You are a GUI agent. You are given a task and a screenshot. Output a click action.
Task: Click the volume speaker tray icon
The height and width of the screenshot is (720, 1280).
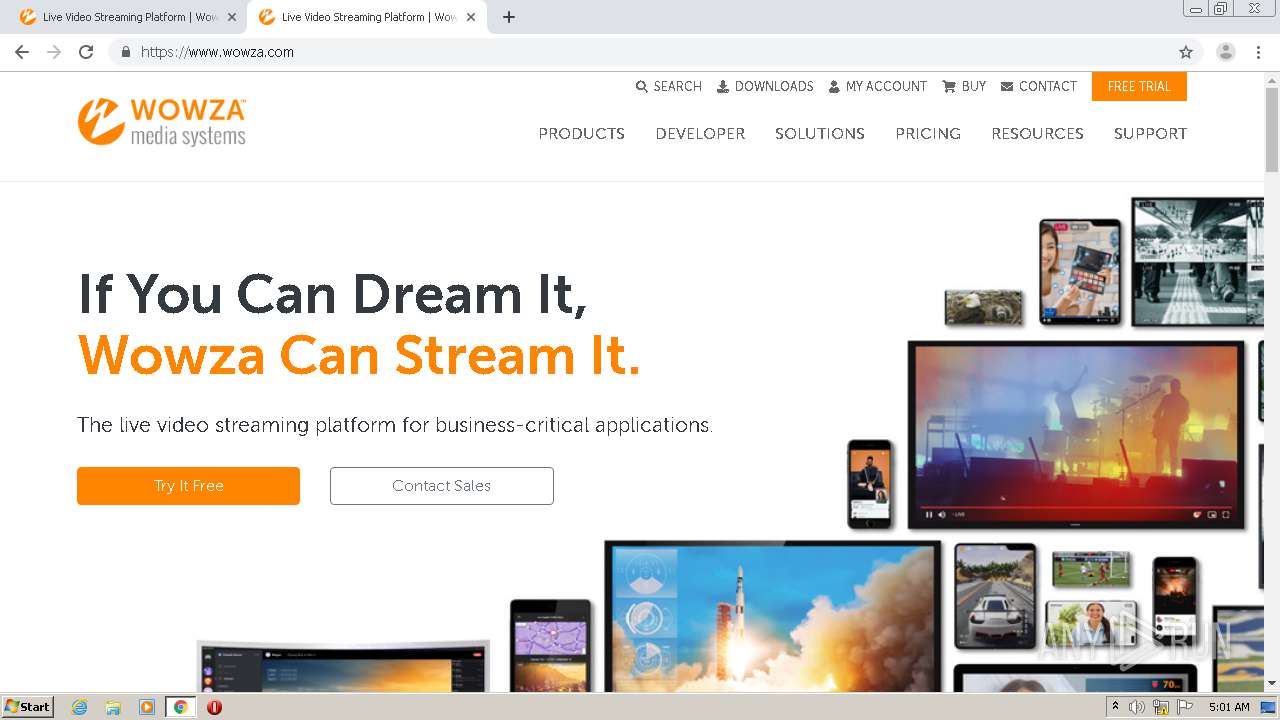pos(1137,707)
